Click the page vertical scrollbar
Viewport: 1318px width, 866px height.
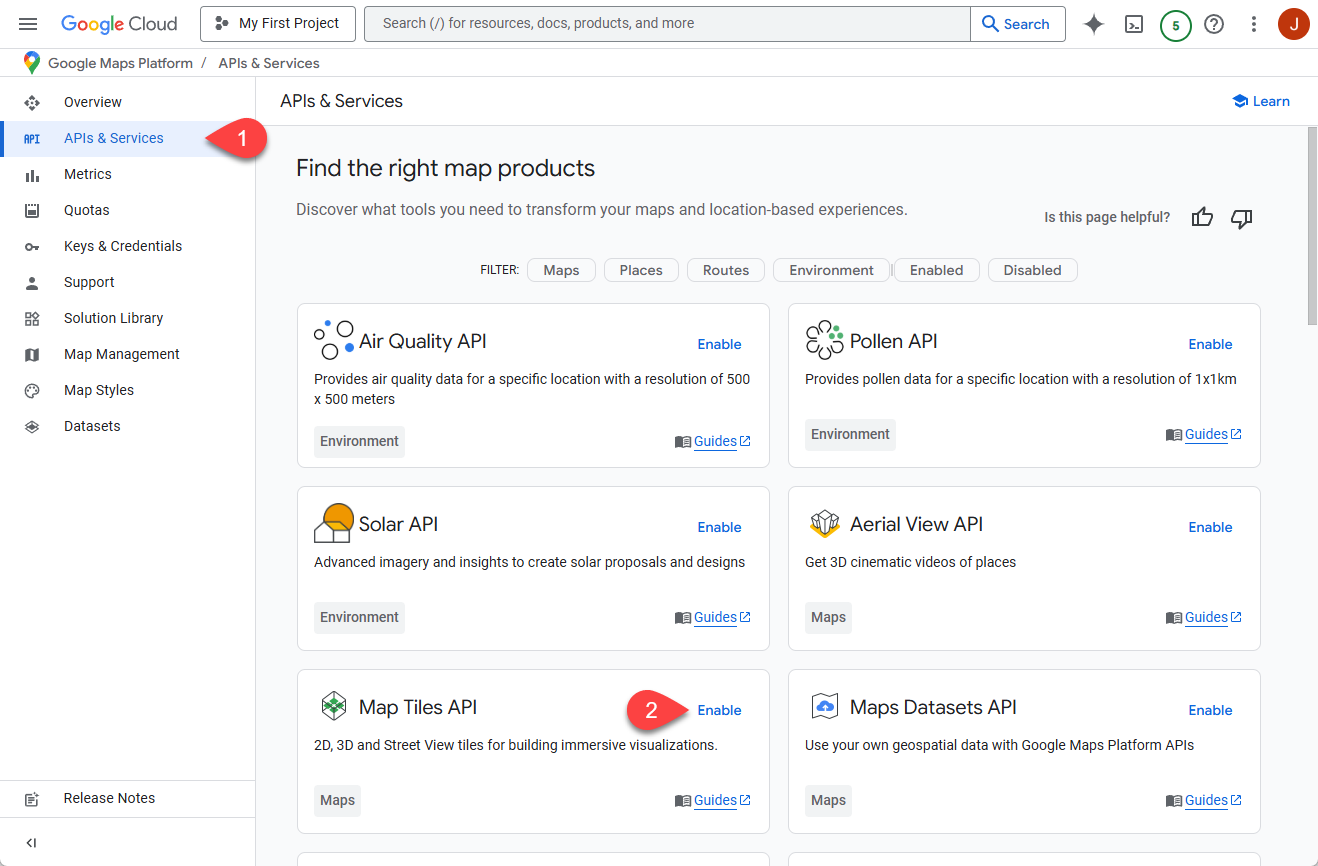click(x=1312, y=225)
